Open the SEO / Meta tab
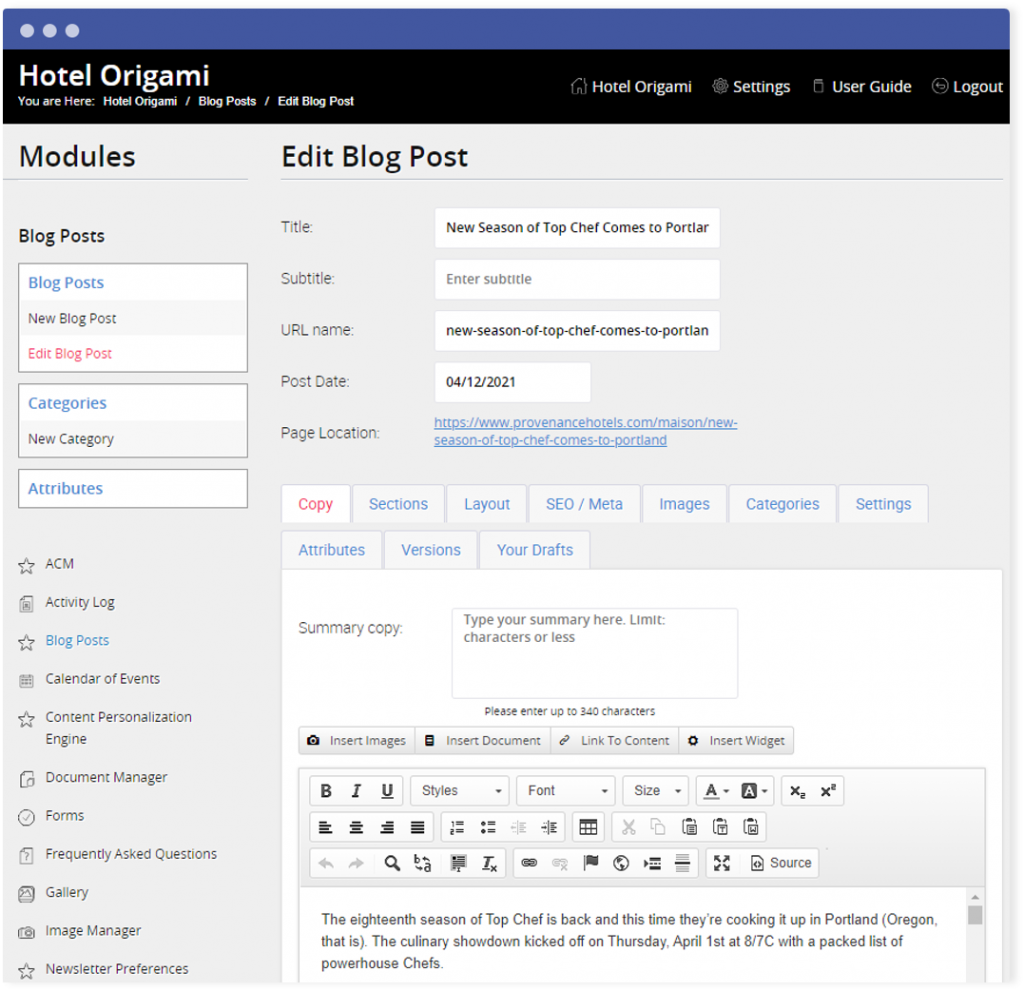Image resolution: width=1024 pixels, height=991 pixels. point(584,504)
